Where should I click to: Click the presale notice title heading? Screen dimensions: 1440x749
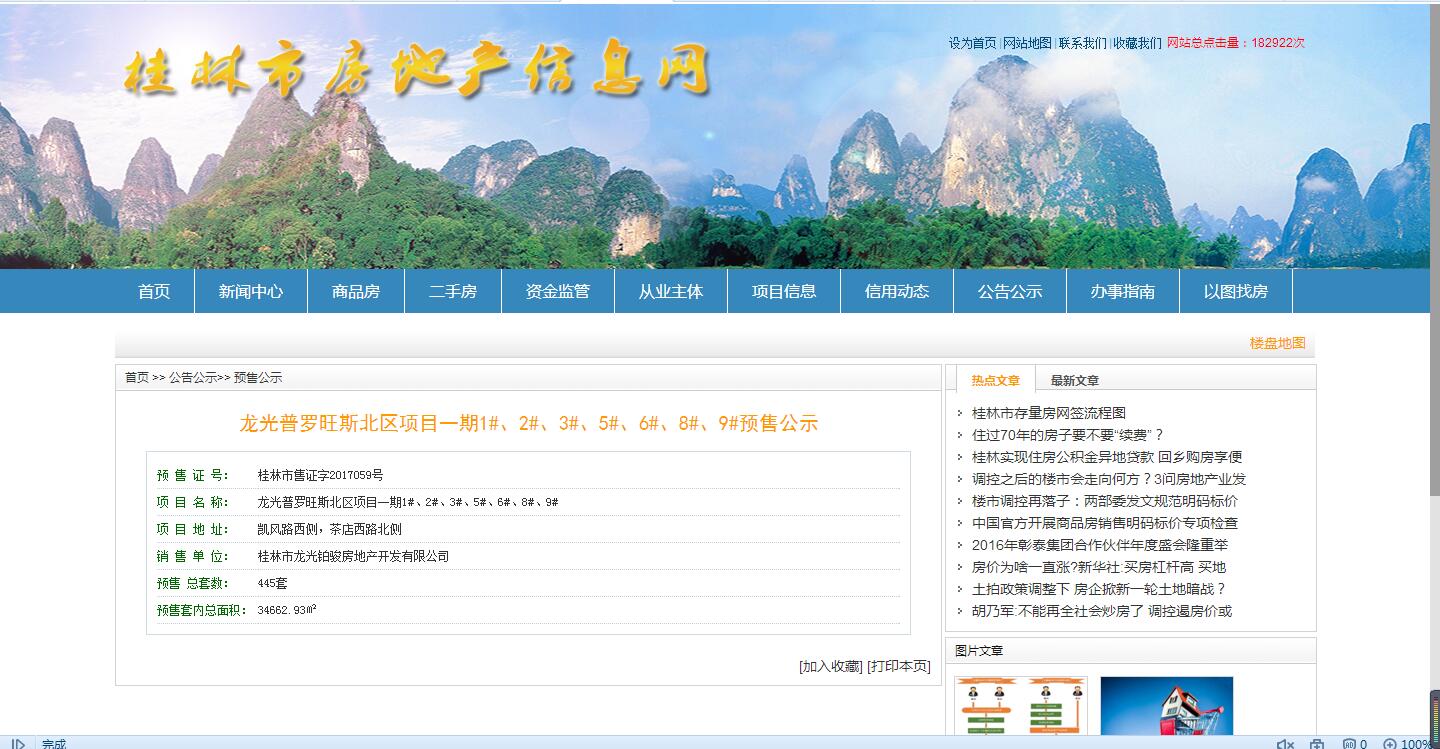click(x=529, y=424)
